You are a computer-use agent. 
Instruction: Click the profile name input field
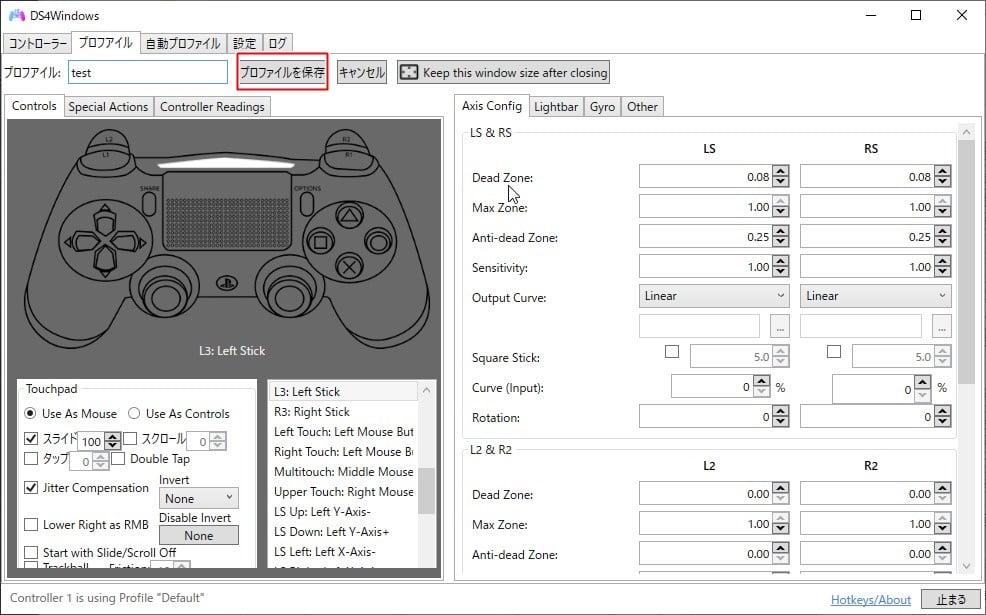coord(148,72)
